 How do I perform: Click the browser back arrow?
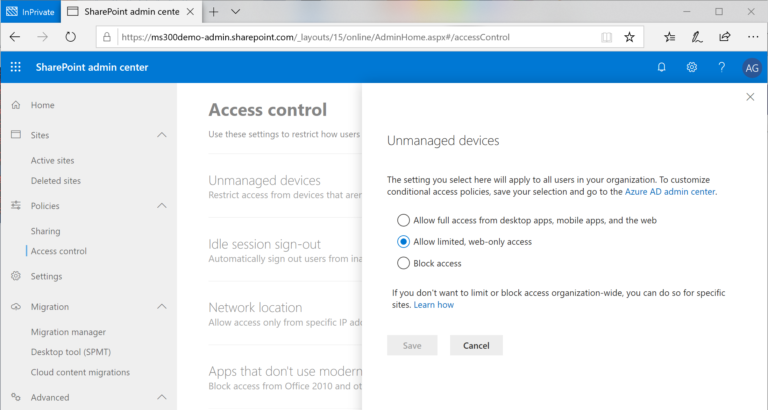click(x=15, y=37)
